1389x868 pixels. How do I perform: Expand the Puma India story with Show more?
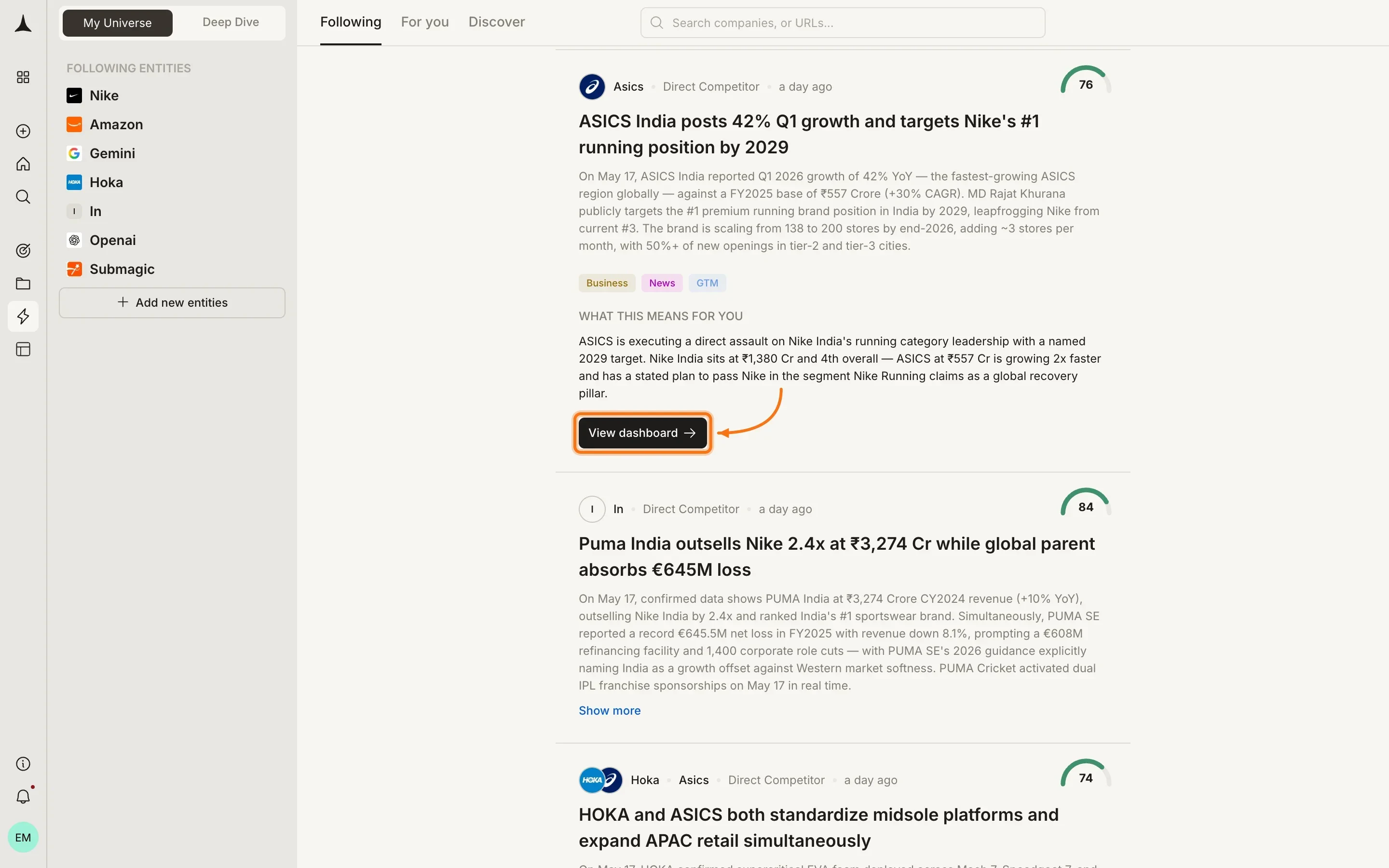pyautogui.click(x=610, y=711)
